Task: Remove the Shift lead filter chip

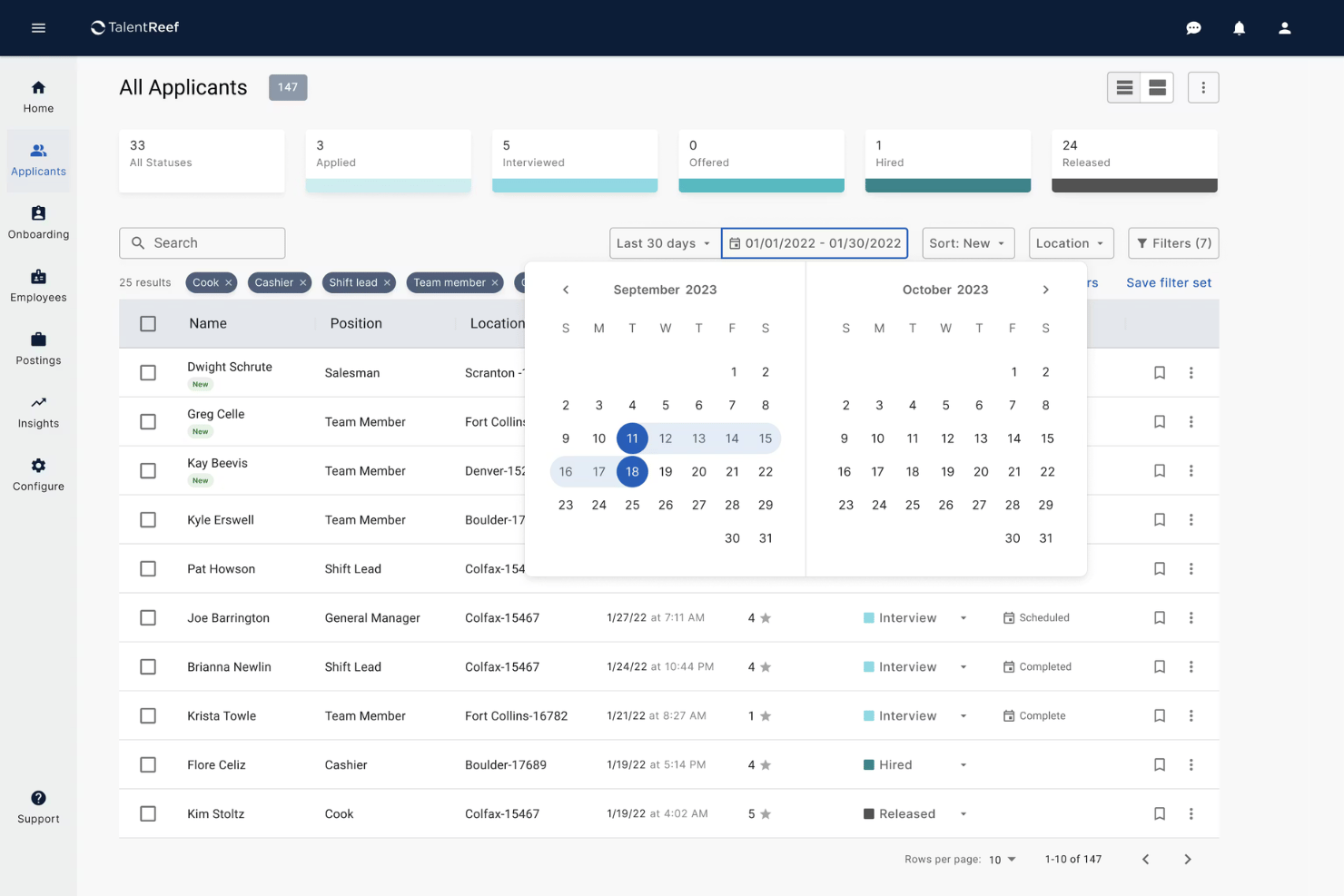Action: tap(387, 283)
